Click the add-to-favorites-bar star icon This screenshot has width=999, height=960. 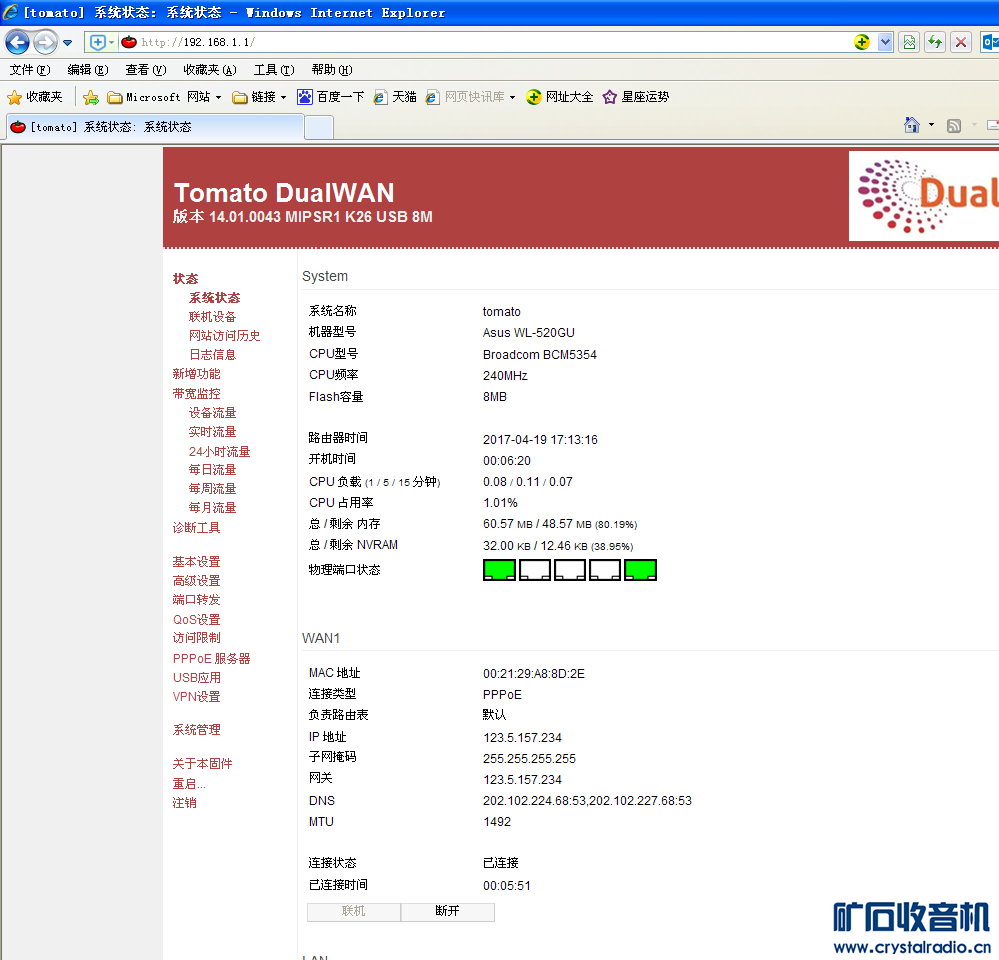click(x=91, y=97)
